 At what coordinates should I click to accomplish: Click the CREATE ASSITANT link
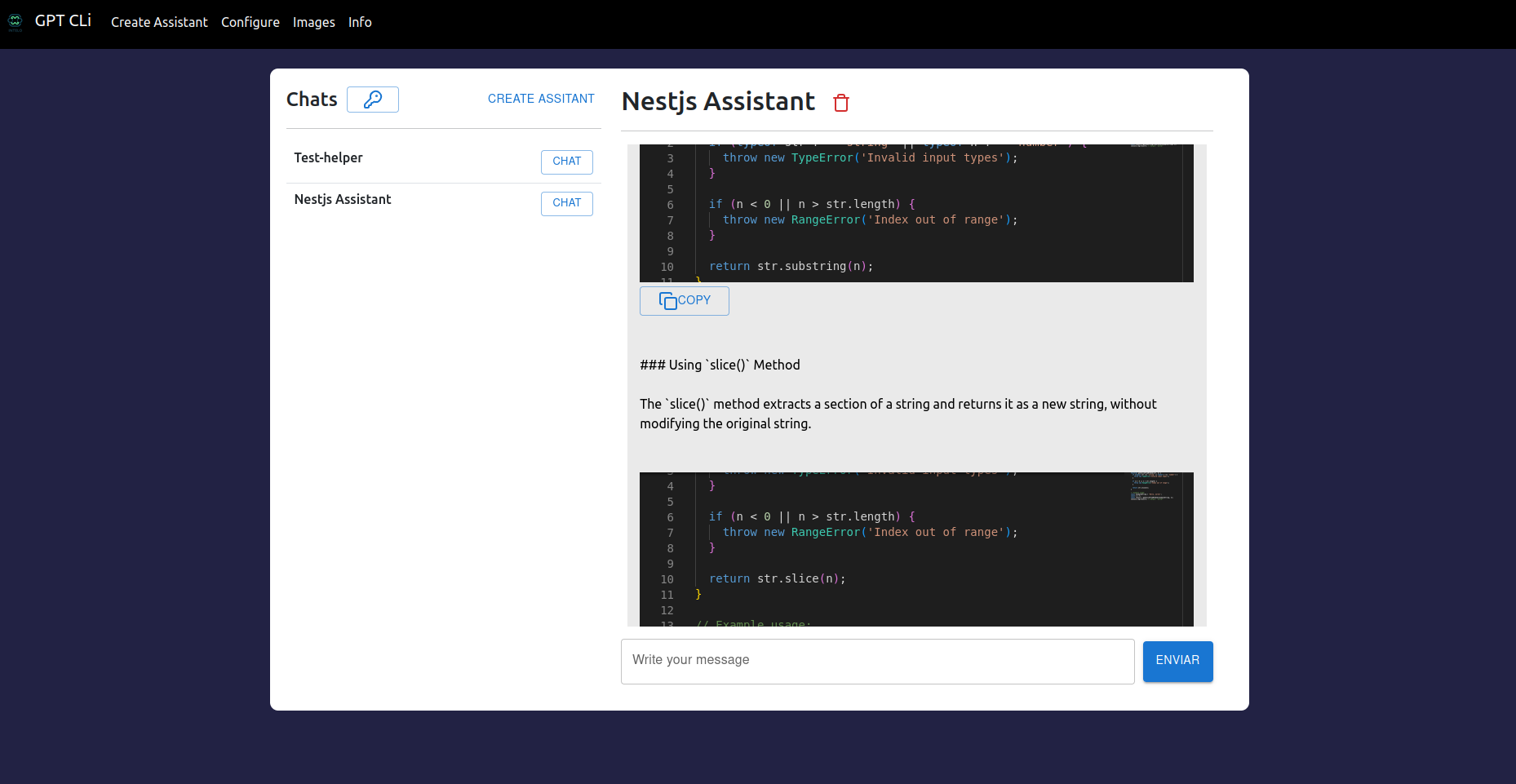(541, 99)
